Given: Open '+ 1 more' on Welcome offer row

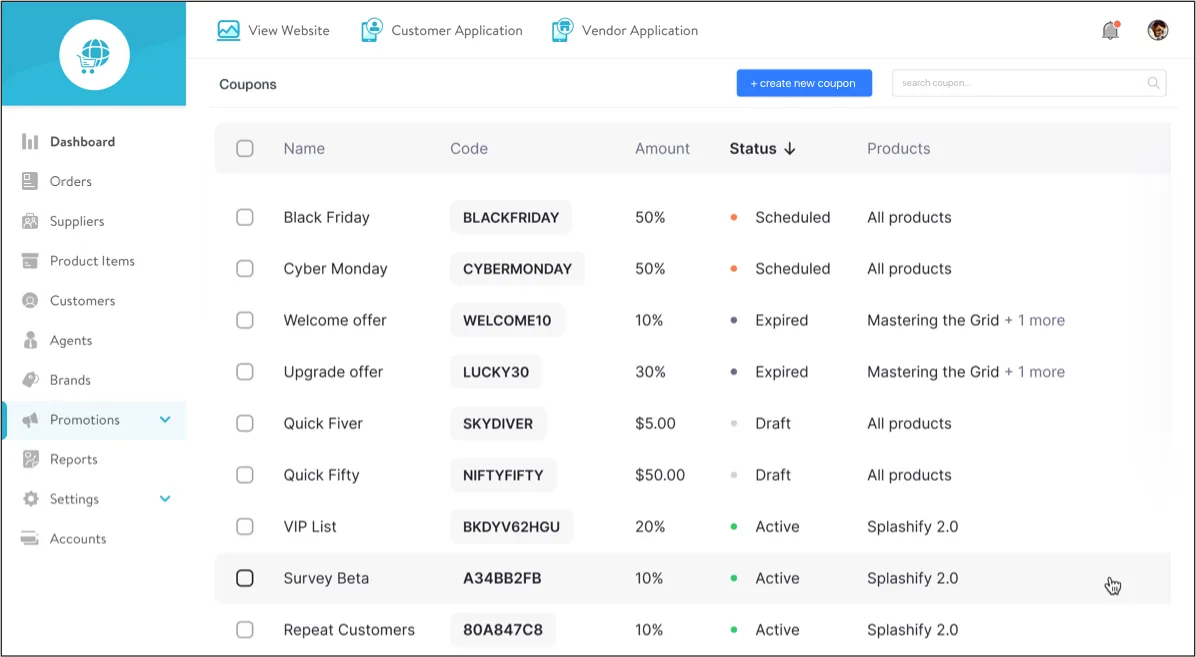Looking at the screenshot, I should [1034, 320].
